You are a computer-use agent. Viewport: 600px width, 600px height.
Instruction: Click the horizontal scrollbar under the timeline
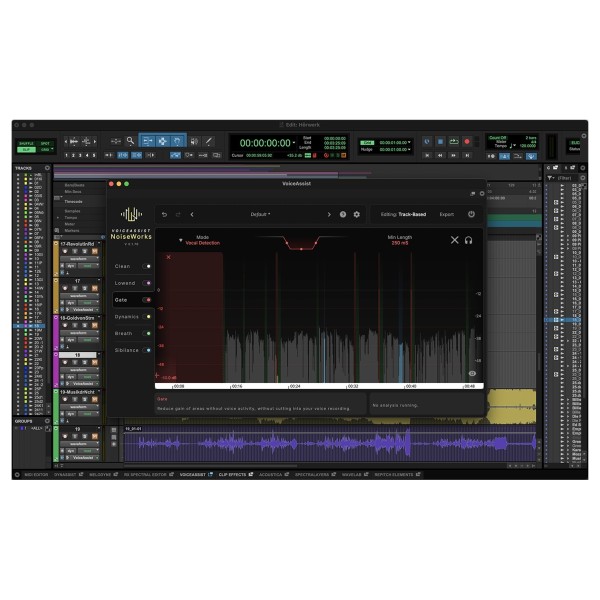pyautogui.click(x=210, y=466)
